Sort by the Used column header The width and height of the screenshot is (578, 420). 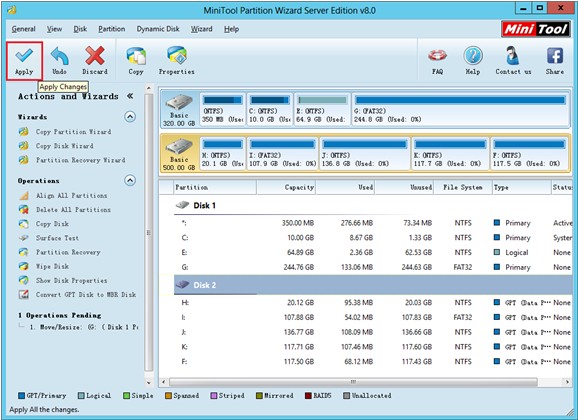point(345,187)
